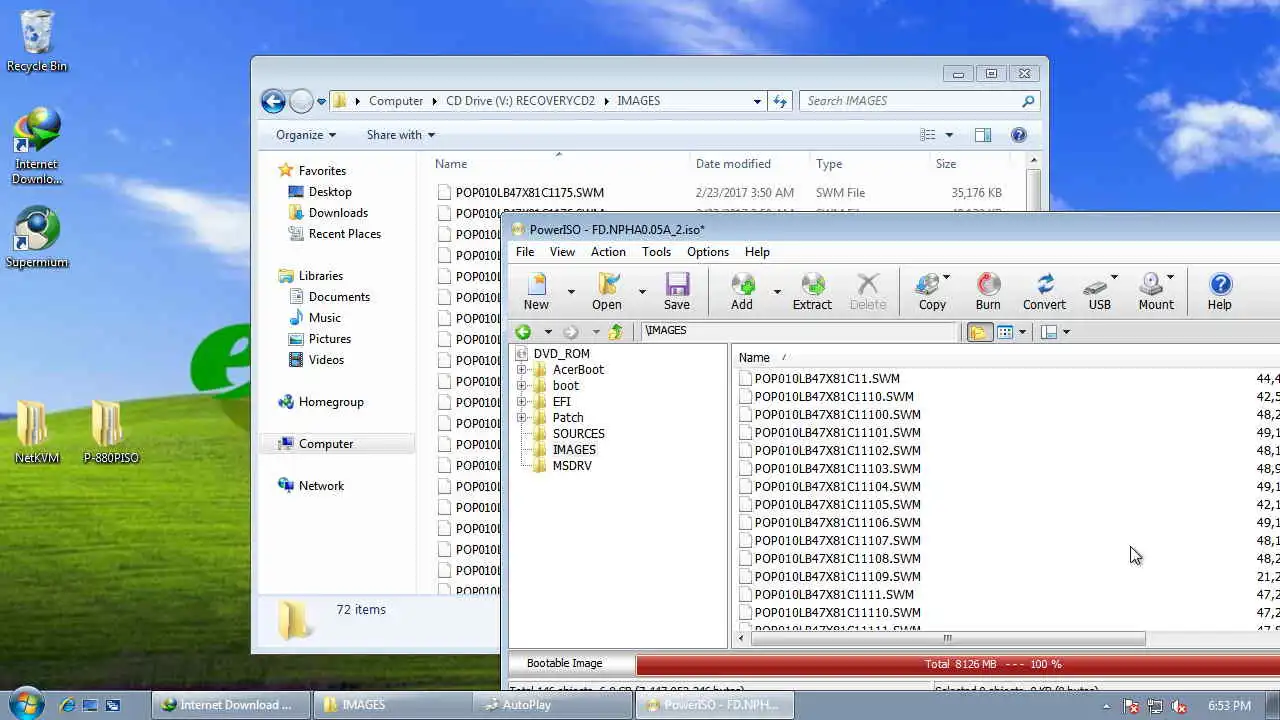This screenshot has width=1280, height=720.
Task: Select file POP010LB47X81C11100.SWM
Action: tap(838, 415)
